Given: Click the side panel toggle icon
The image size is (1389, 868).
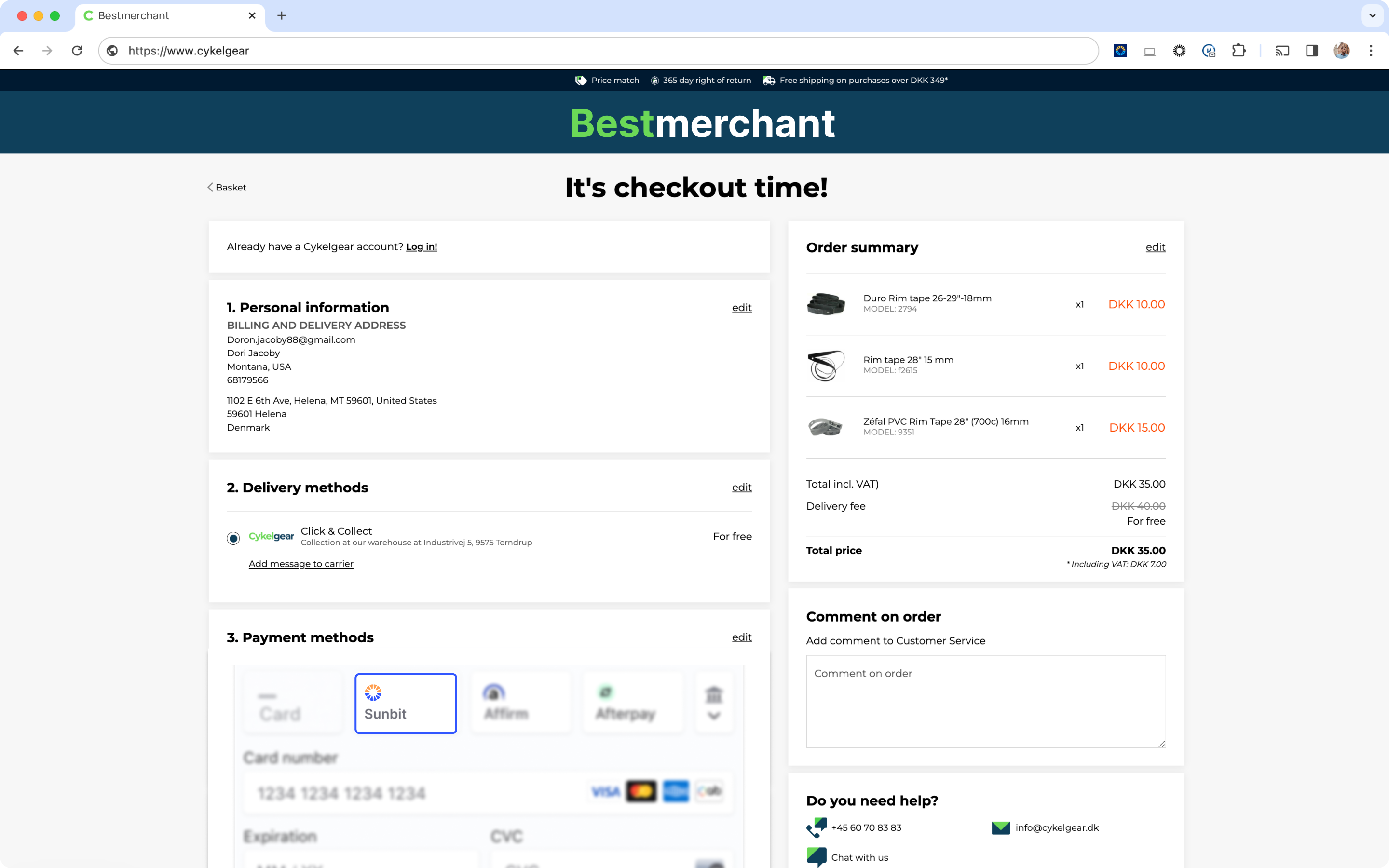Looking at the screenshot, I should [1311, 51].
